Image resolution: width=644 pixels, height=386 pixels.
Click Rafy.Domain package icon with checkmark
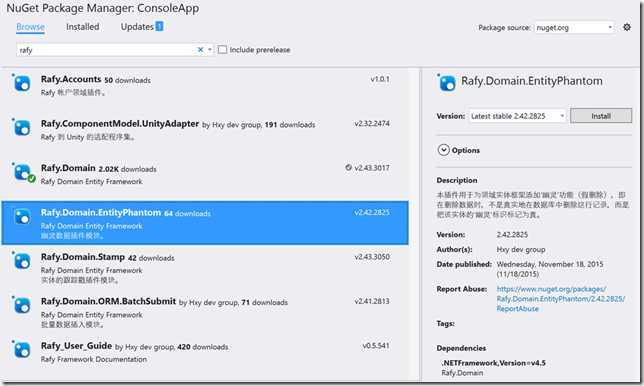click(23, 172)
